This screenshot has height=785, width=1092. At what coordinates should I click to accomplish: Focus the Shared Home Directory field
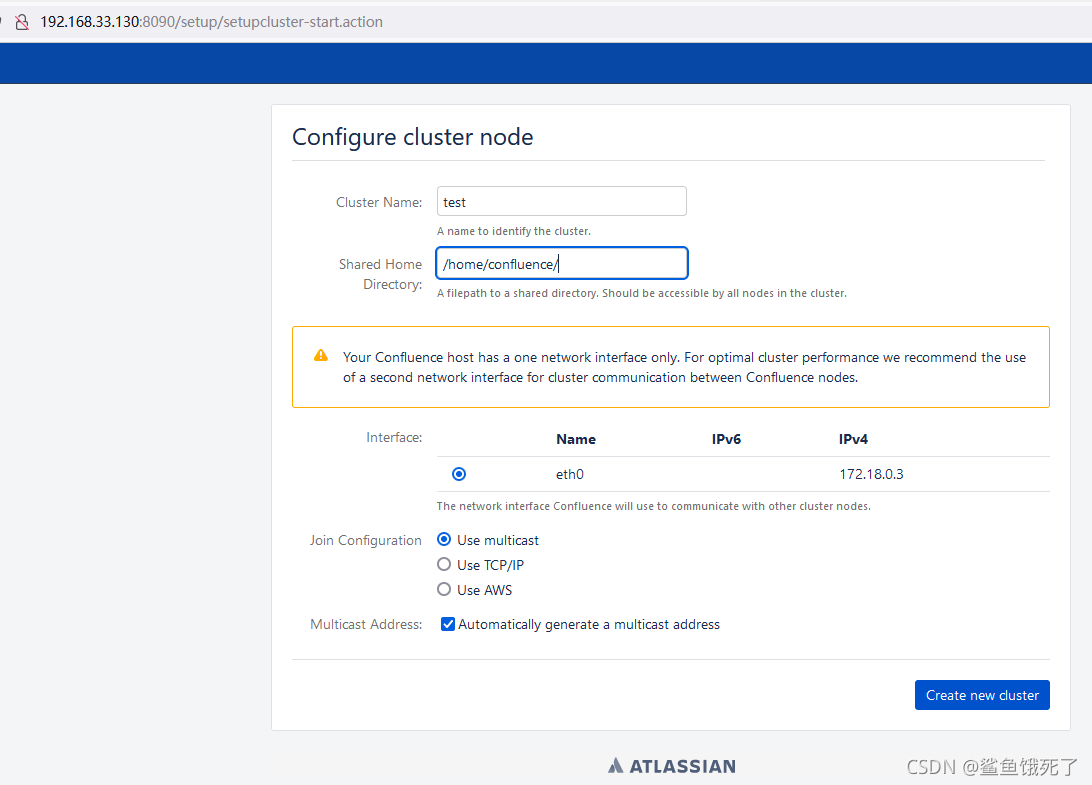point(561,263)
